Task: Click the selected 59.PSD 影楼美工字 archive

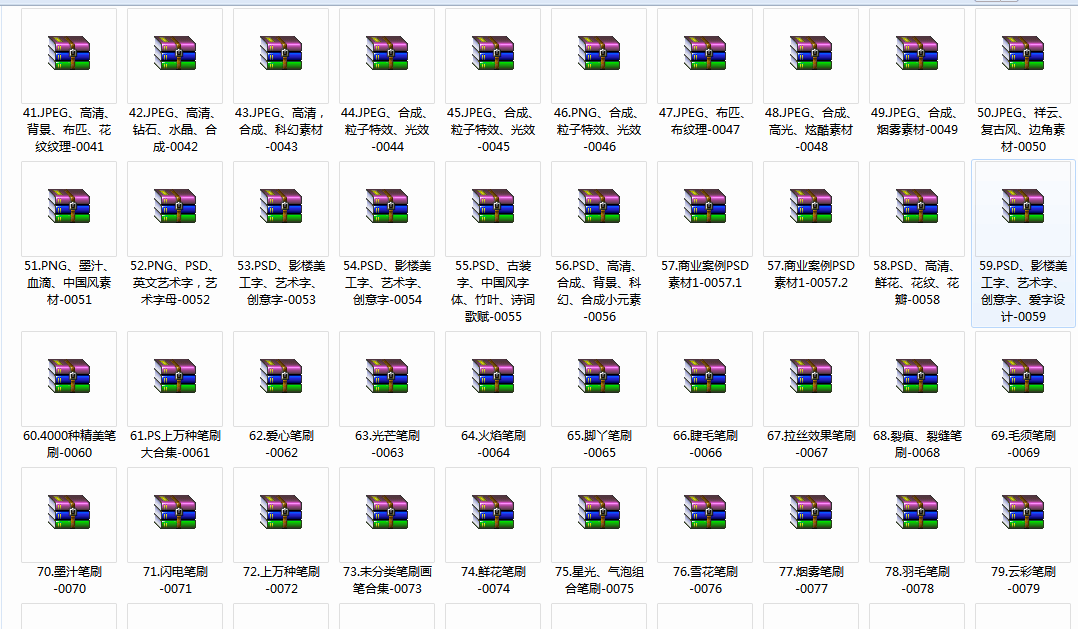Action: click(x=1022, y=208)
